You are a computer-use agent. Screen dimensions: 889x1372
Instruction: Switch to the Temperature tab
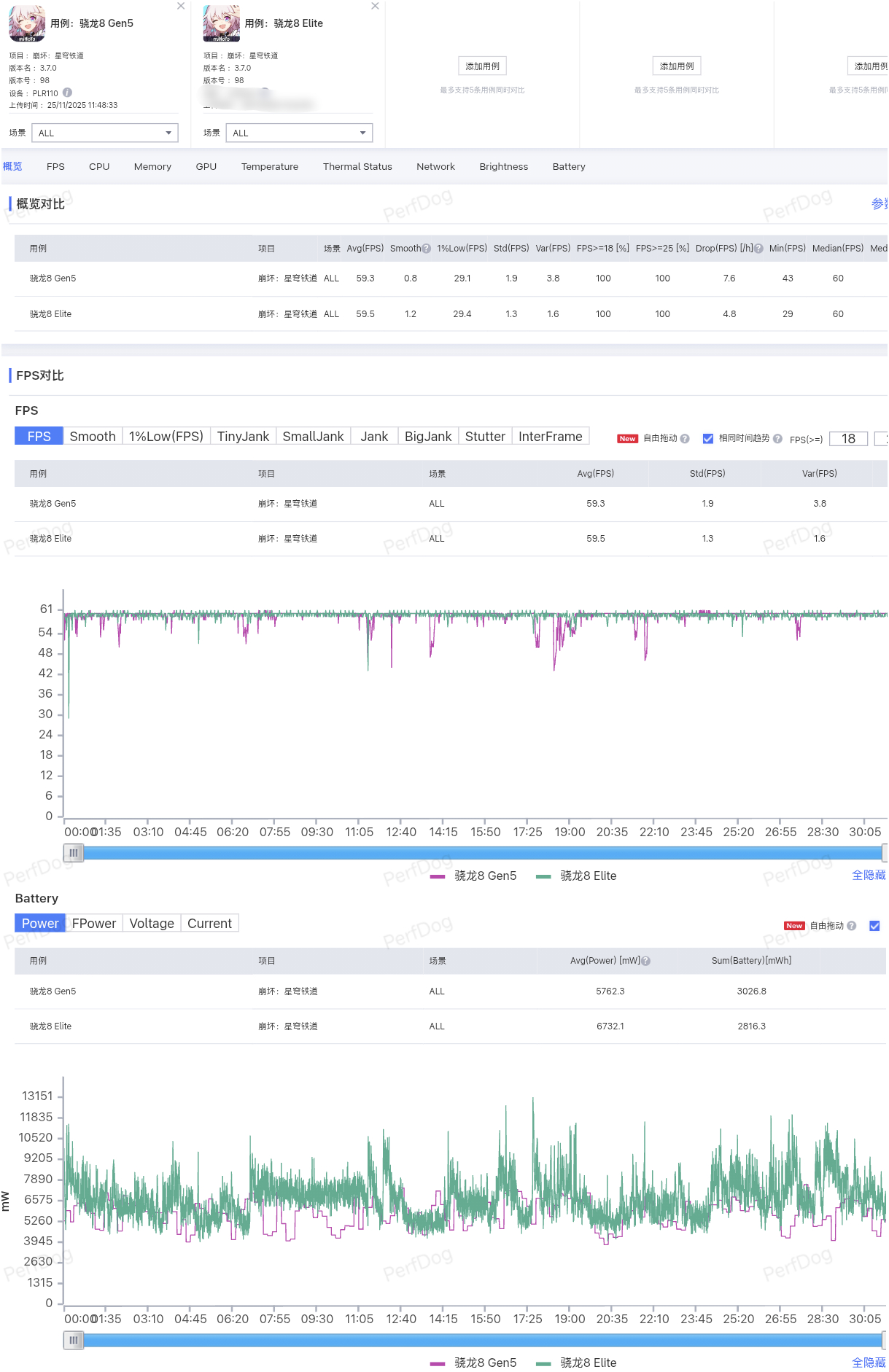coord(270,167)
